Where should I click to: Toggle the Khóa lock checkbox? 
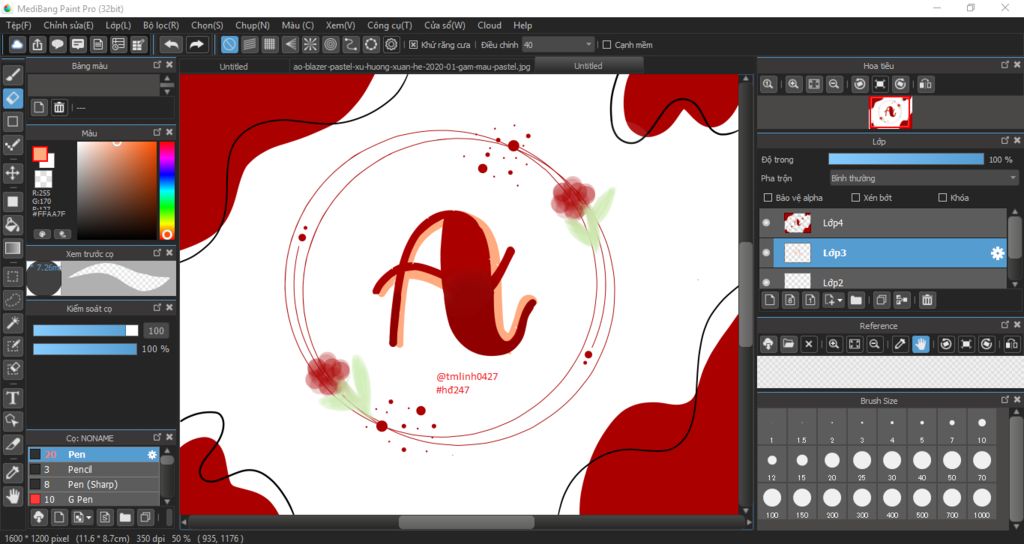click(x=943, y=198)
